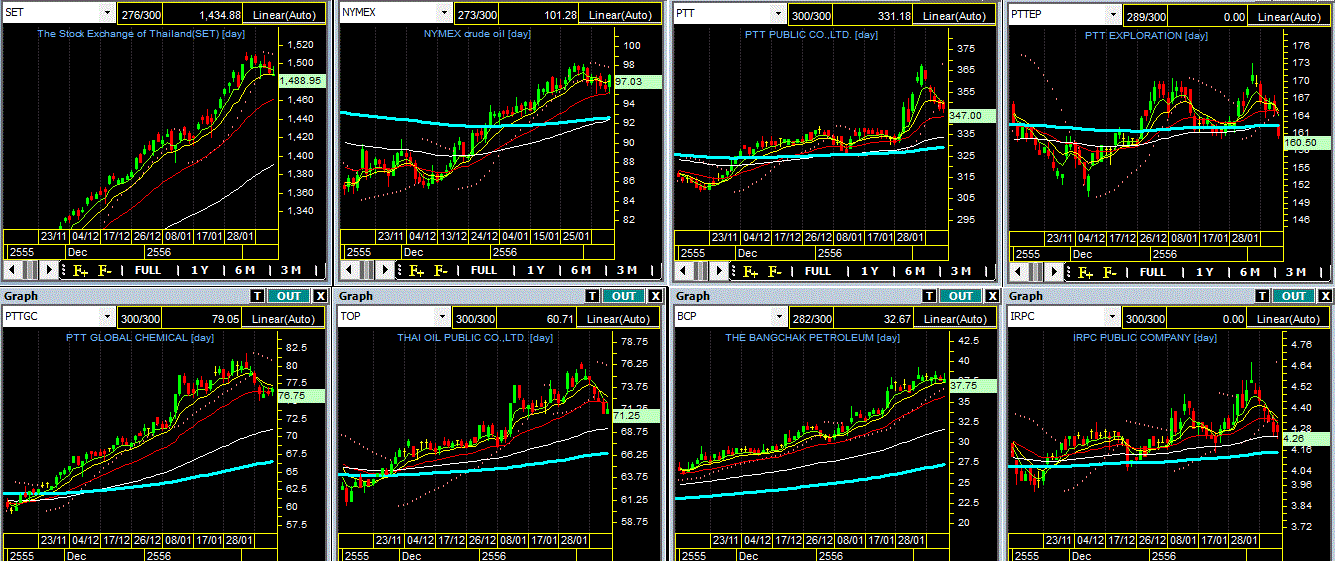Click left scroll arrow under PTT chart
The image size is (1335, 561).
pyautogui.click(x=681, y=271)
